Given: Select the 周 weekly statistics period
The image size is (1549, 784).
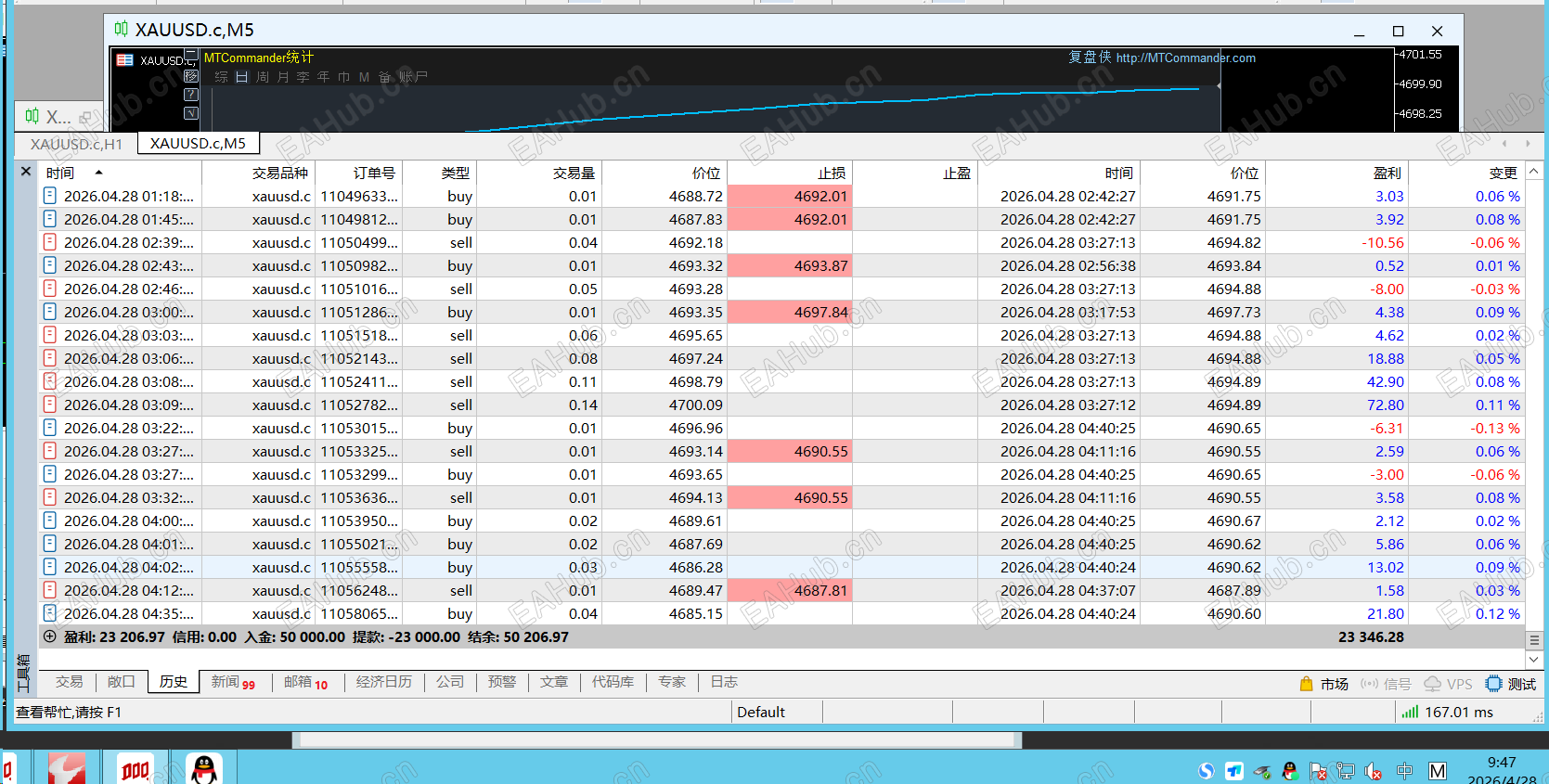Looking at the screenshot, I should point(263,77).
